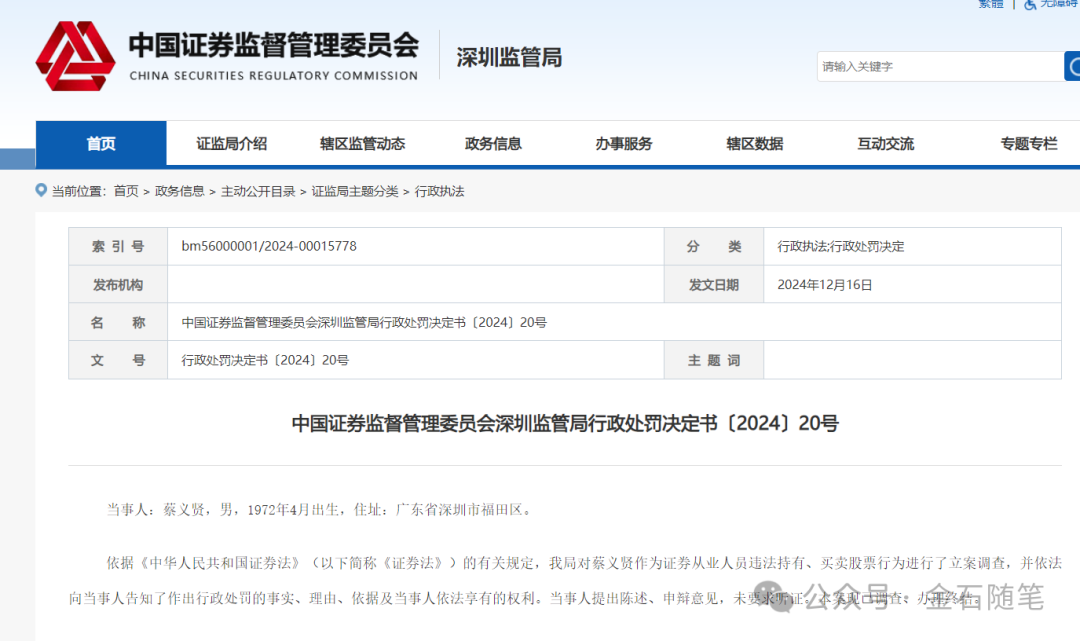Go to 办事服务 navigation menu
The image size is (1080, 641).
(624, 143)
